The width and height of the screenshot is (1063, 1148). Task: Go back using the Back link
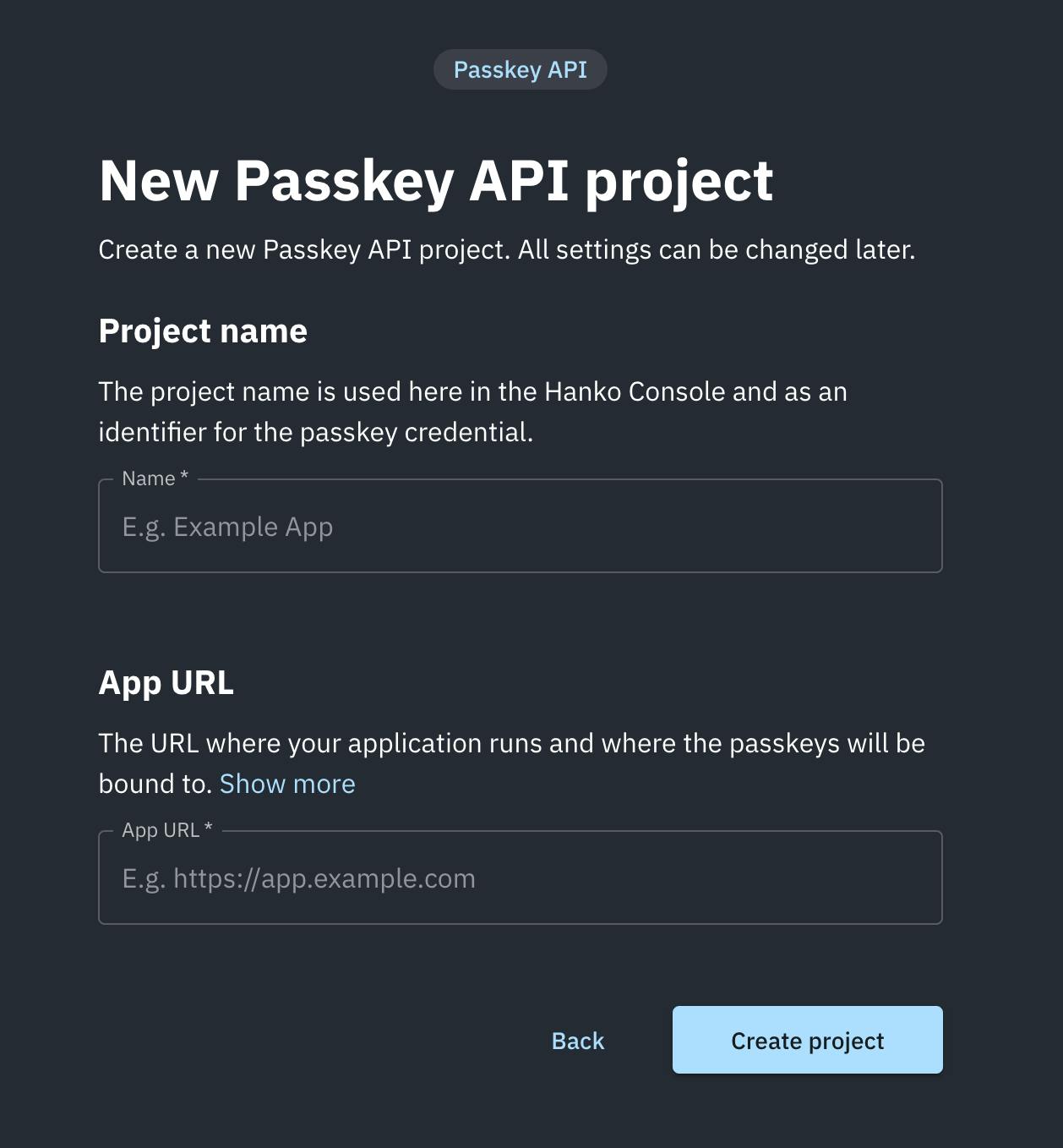point(577,1040)
